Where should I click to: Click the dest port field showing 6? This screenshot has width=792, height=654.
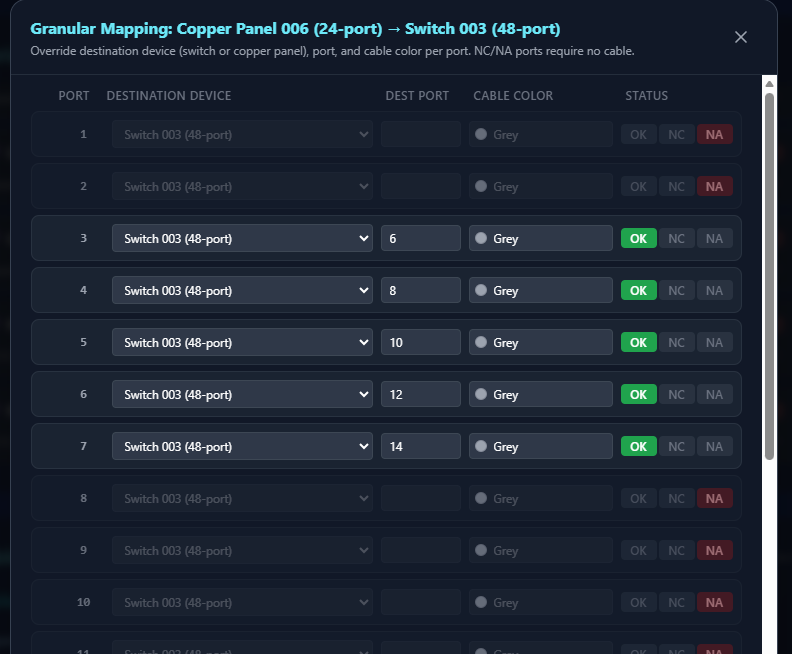(420, 238)
